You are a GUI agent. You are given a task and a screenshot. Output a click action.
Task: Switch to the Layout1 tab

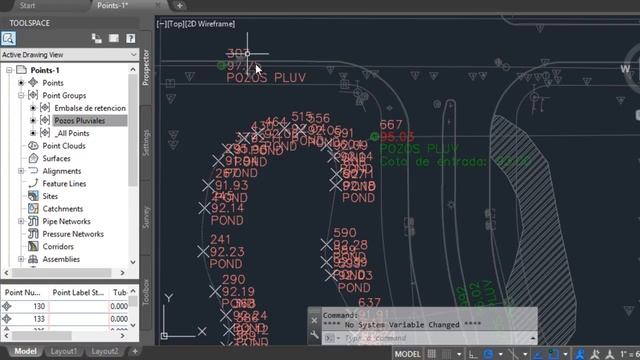[64, 351]
